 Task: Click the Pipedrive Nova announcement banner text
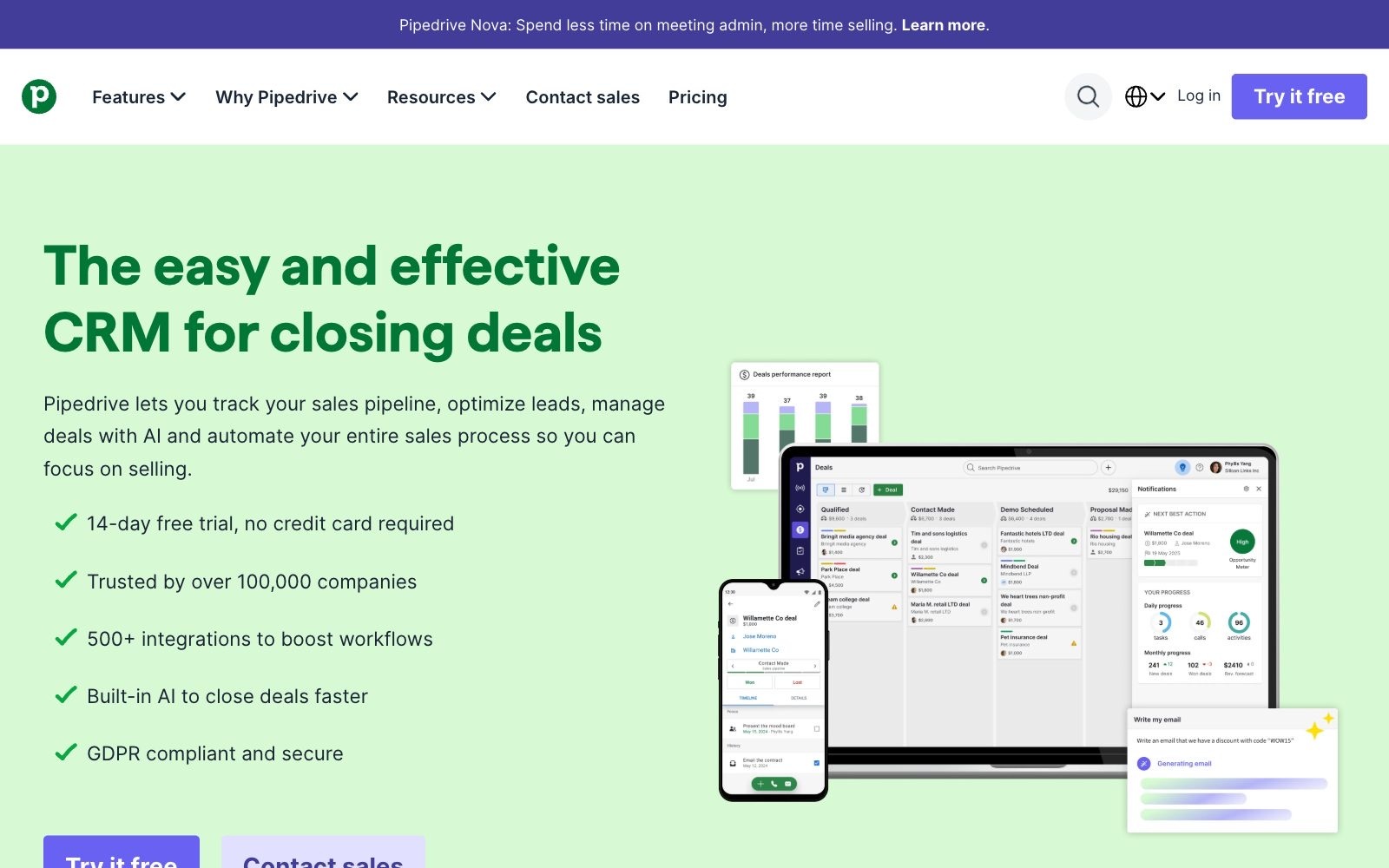(694, 25)
